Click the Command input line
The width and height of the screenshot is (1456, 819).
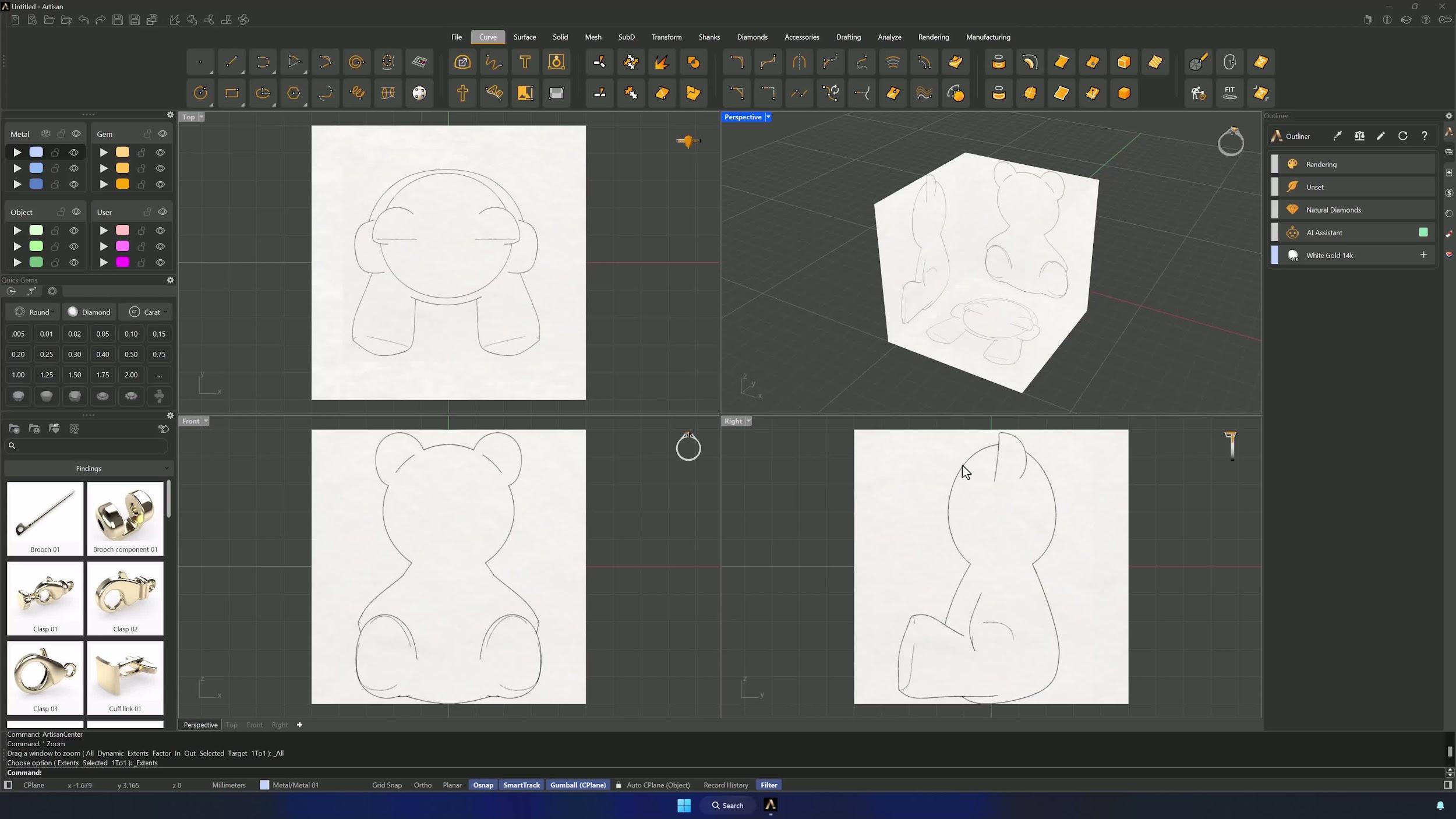point(722,773)
